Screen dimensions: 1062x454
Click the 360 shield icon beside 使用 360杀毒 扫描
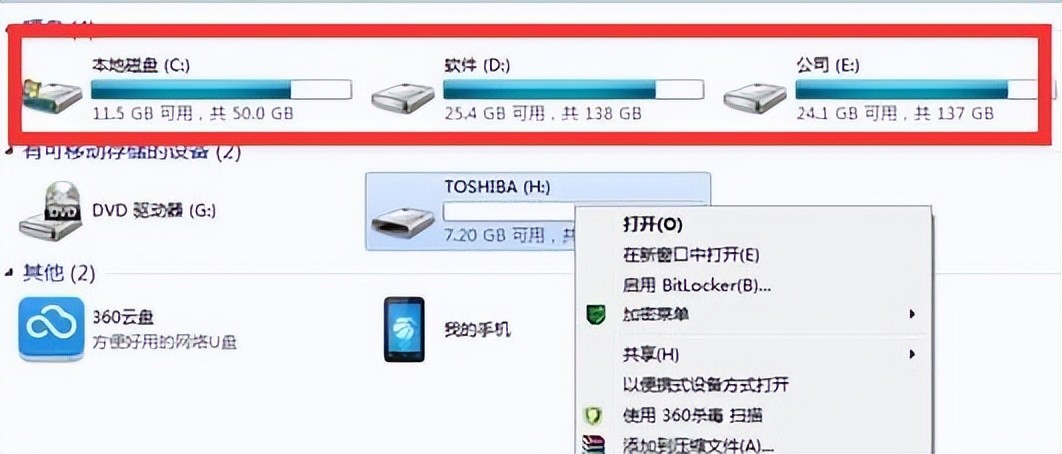point(595,415)
